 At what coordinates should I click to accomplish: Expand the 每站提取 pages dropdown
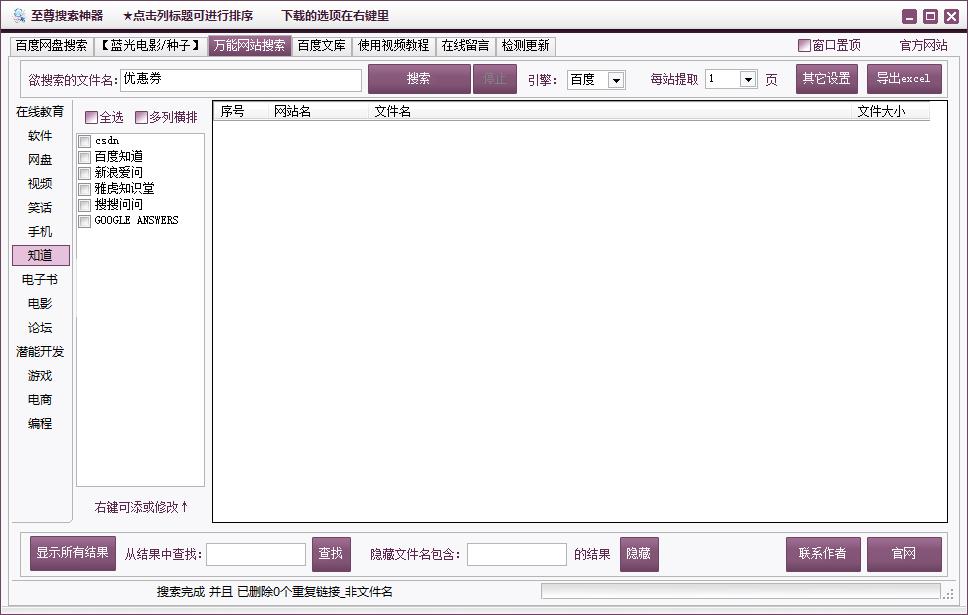(x=731, y=79)
